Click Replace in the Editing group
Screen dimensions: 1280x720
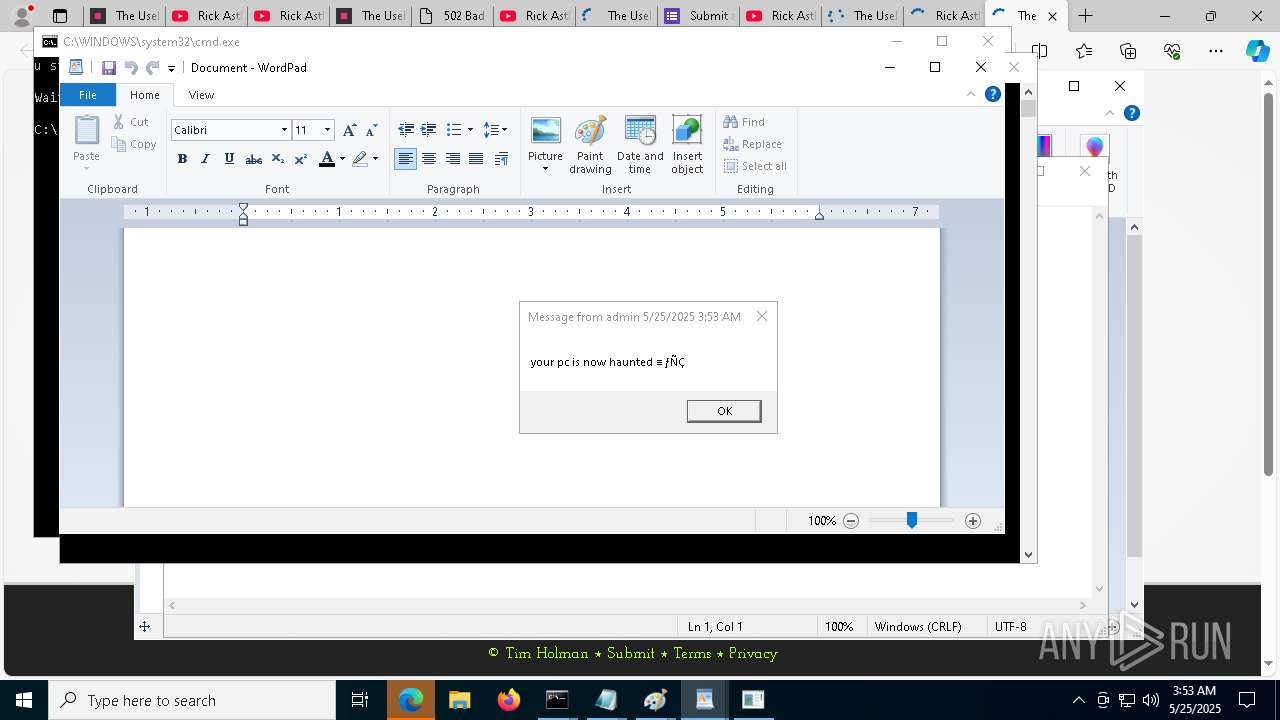752,144
